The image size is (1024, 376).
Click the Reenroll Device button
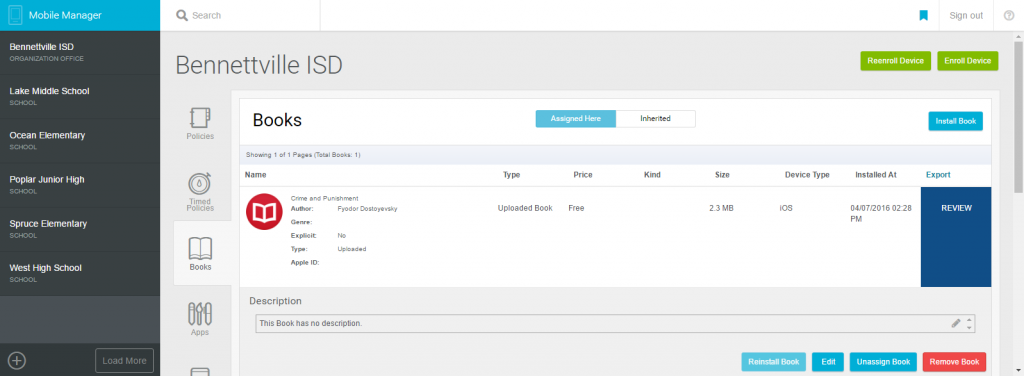pos(895,61)
